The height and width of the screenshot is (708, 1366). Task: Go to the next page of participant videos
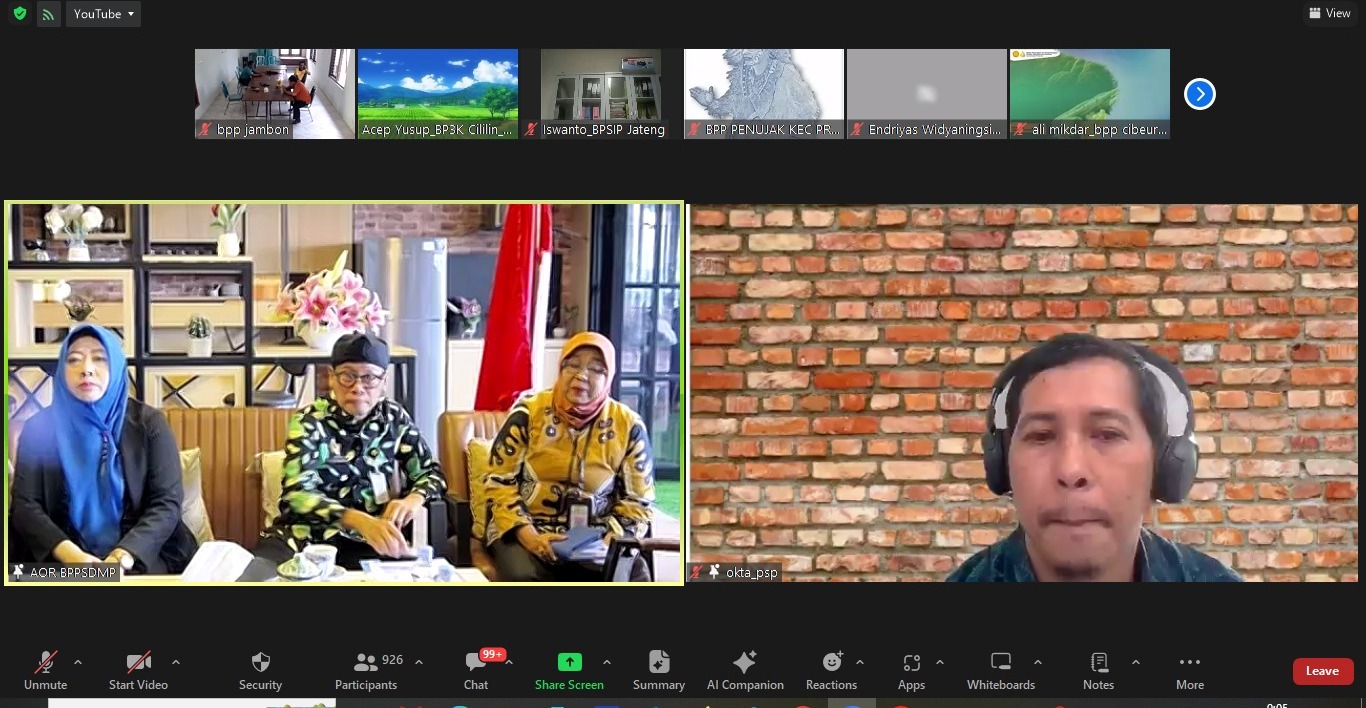click(1199, 93)
